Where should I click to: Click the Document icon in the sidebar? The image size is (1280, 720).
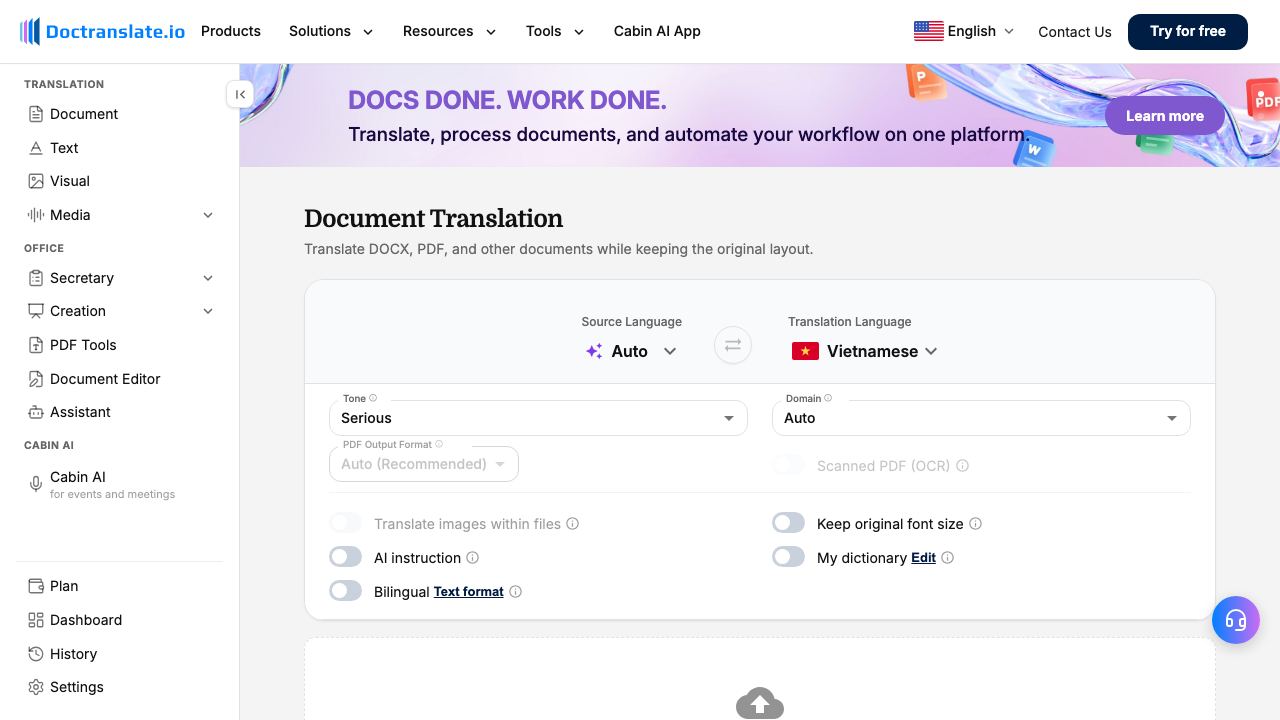click(x=36, y=114)
